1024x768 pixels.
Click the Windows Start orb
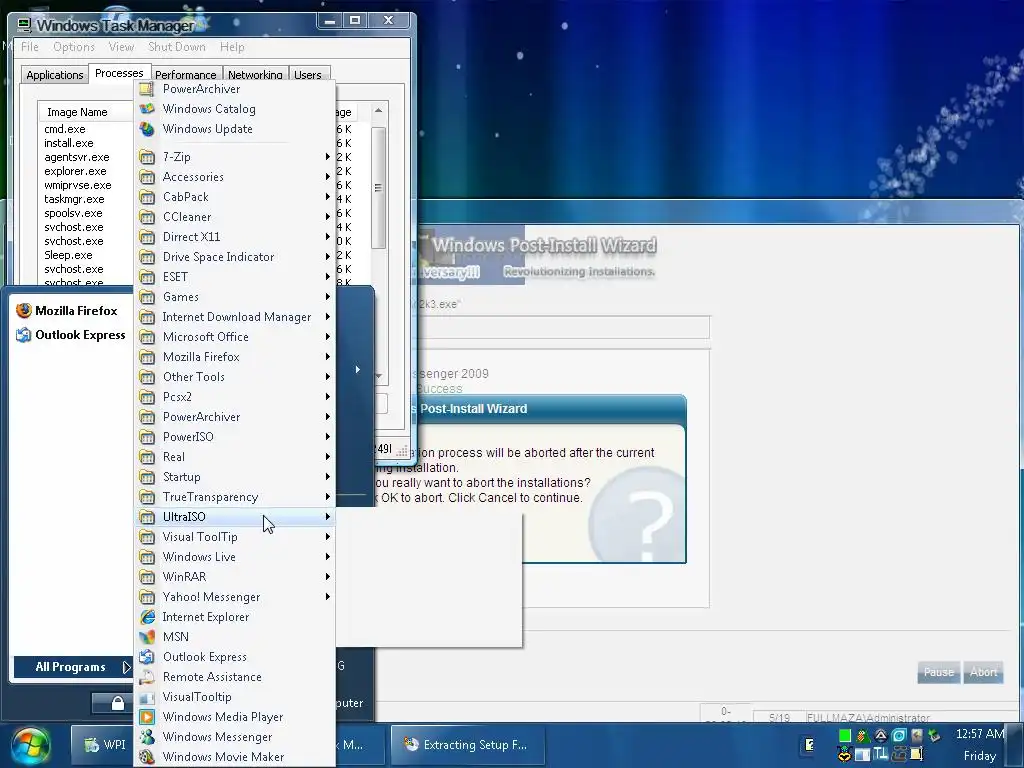[x=31, y=745]
